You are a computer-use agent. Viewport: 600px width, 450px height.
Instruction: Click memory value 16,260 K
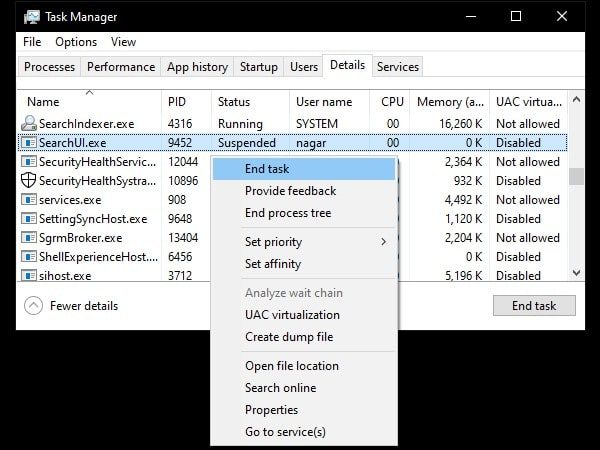tap(461, 124)
